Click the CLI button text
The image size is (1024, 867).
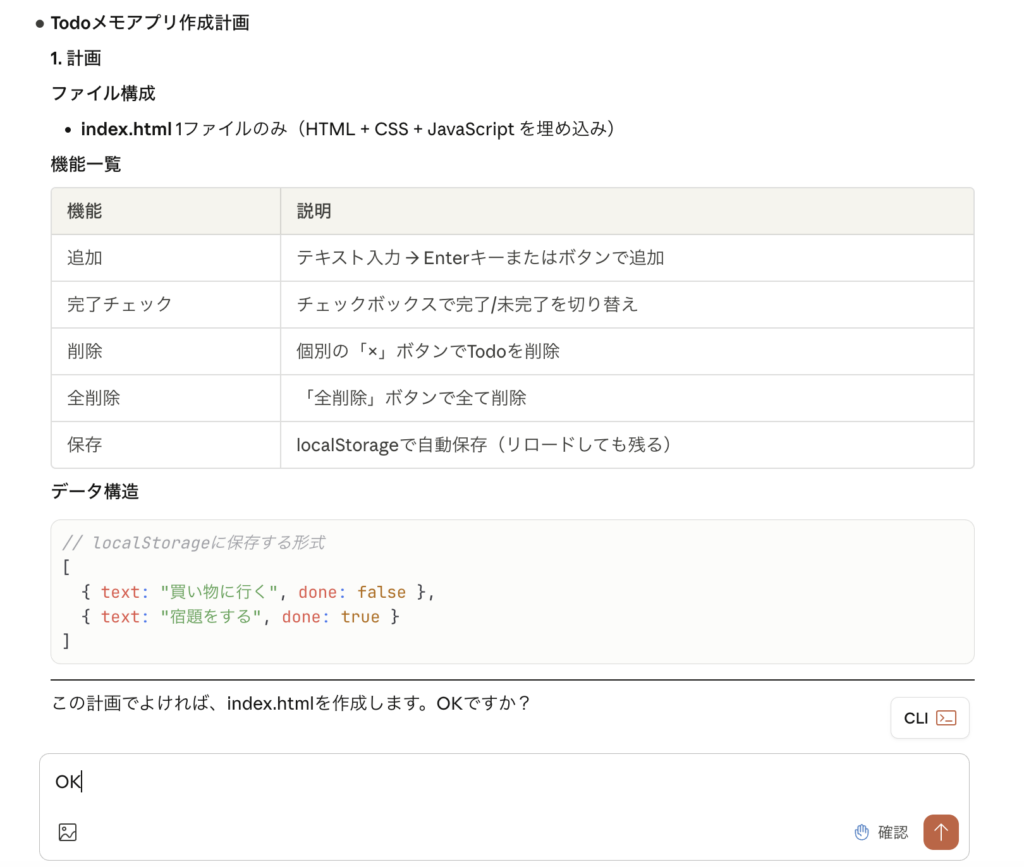(916, 718)
